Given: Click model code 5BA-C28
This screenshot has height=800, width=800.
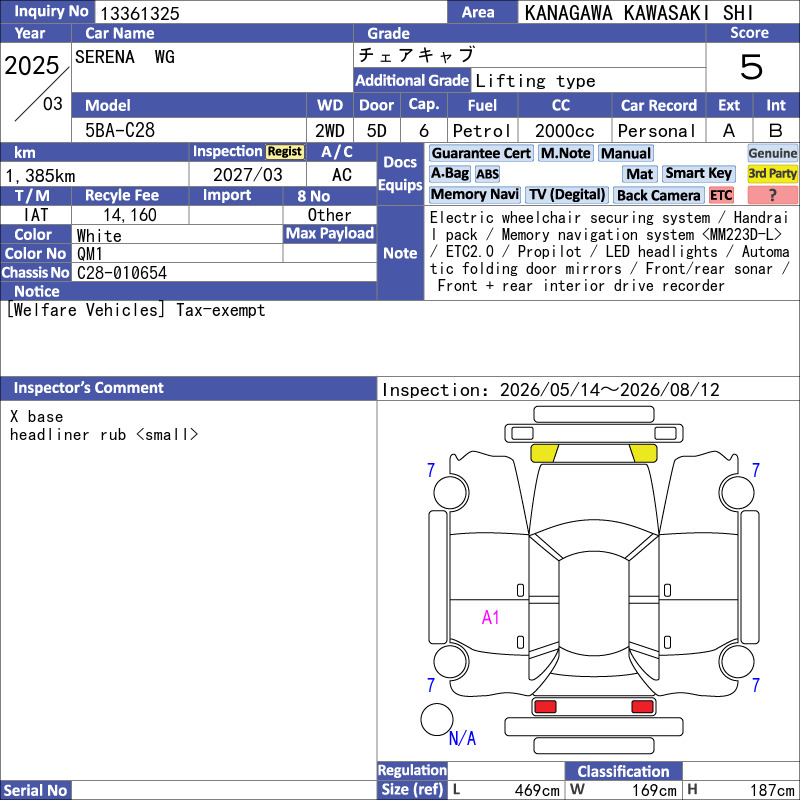Looking at the screenshot, I should 120,130.
